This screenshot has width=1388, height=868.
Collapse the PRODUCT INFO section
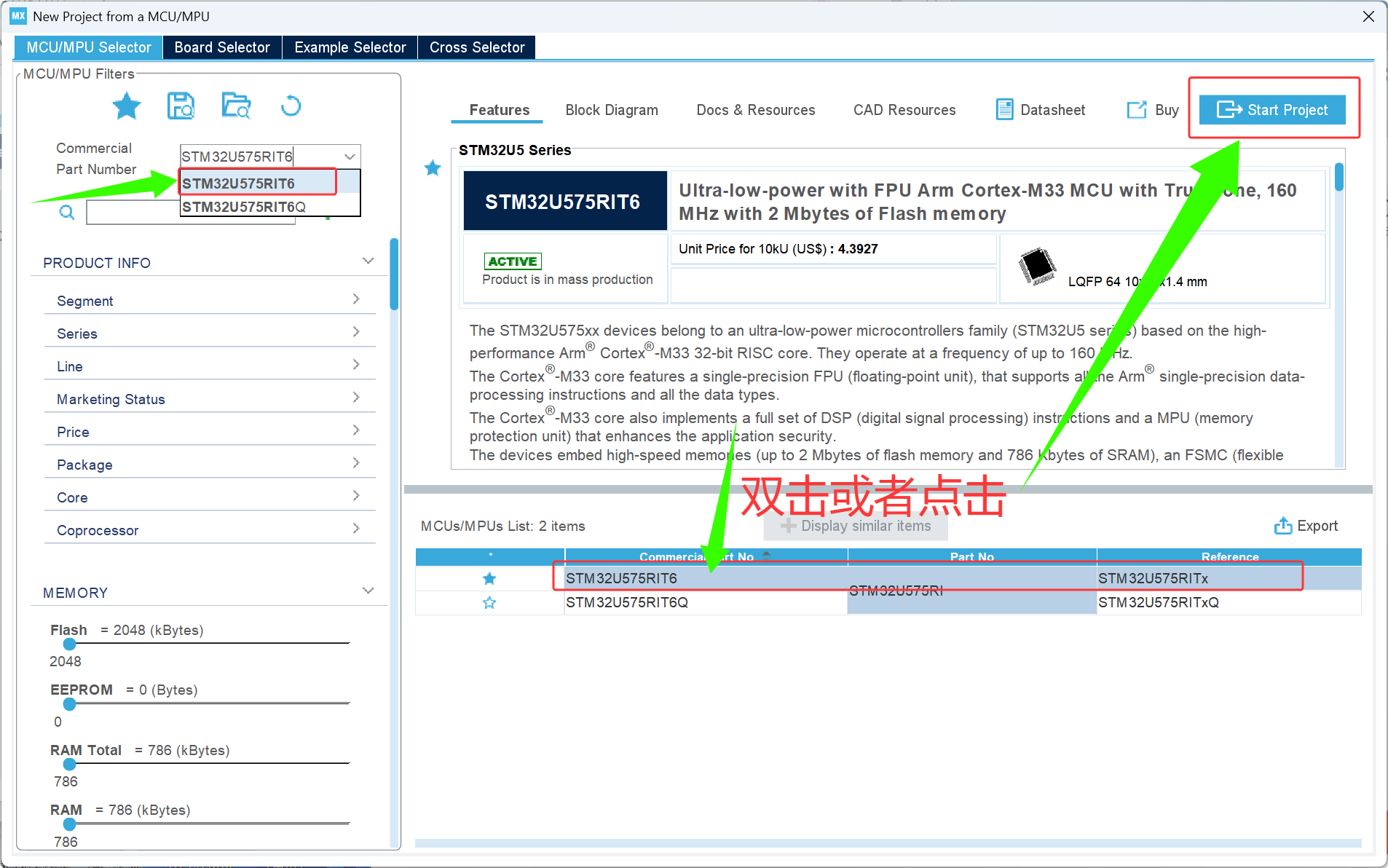[368, 261]
